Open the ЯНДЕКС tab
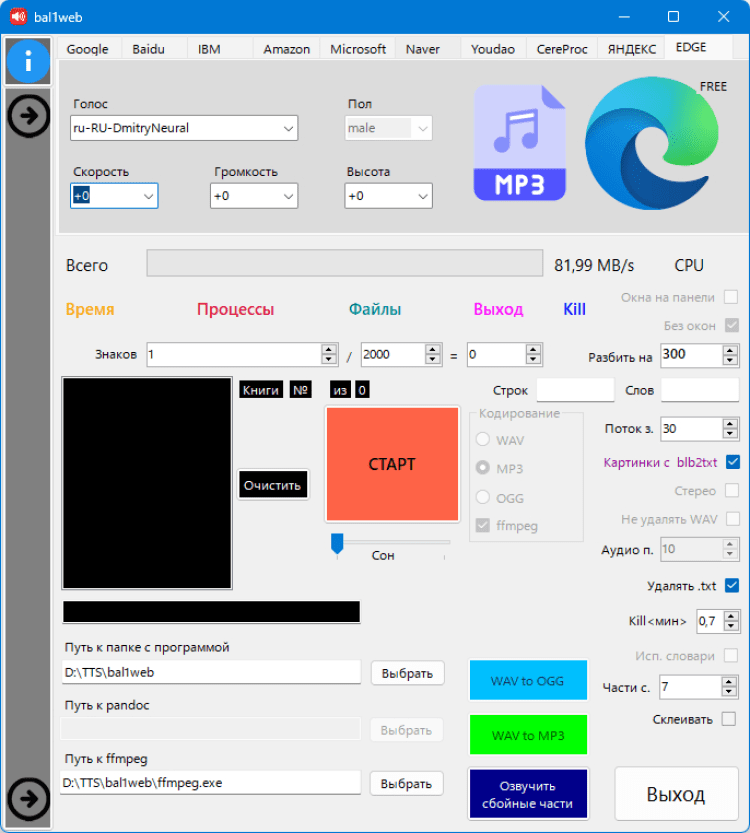Image resolution: width=750 pixels, height=833 pixels. point(632,49)
